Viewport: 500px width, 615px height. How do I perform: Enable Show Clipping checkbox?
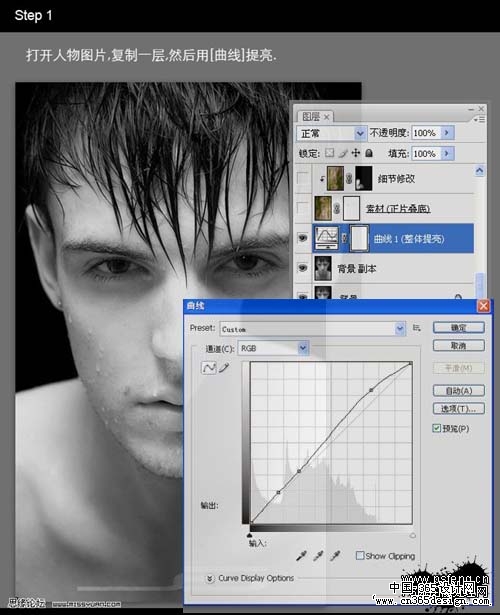coord(360,555)
